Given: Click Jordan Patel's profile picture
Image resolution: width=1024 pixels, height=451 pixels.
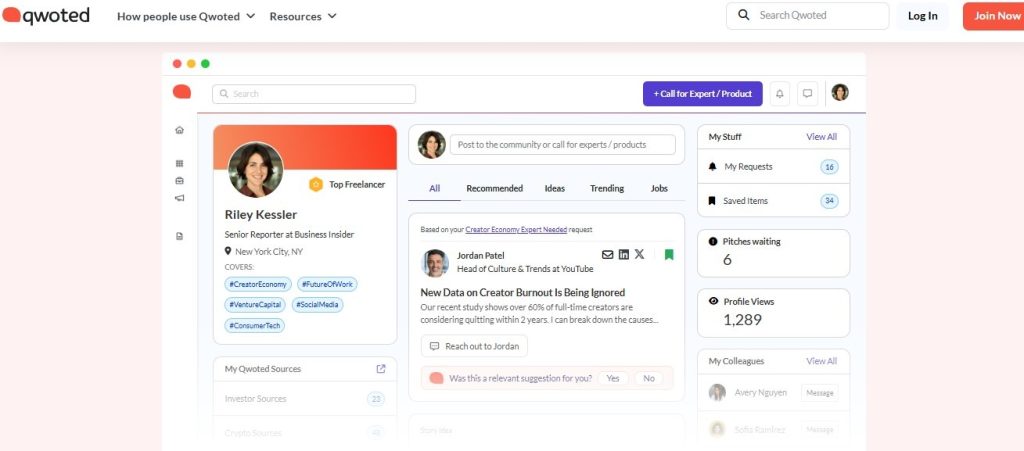Looking at the screenshot, I should 435,262.
